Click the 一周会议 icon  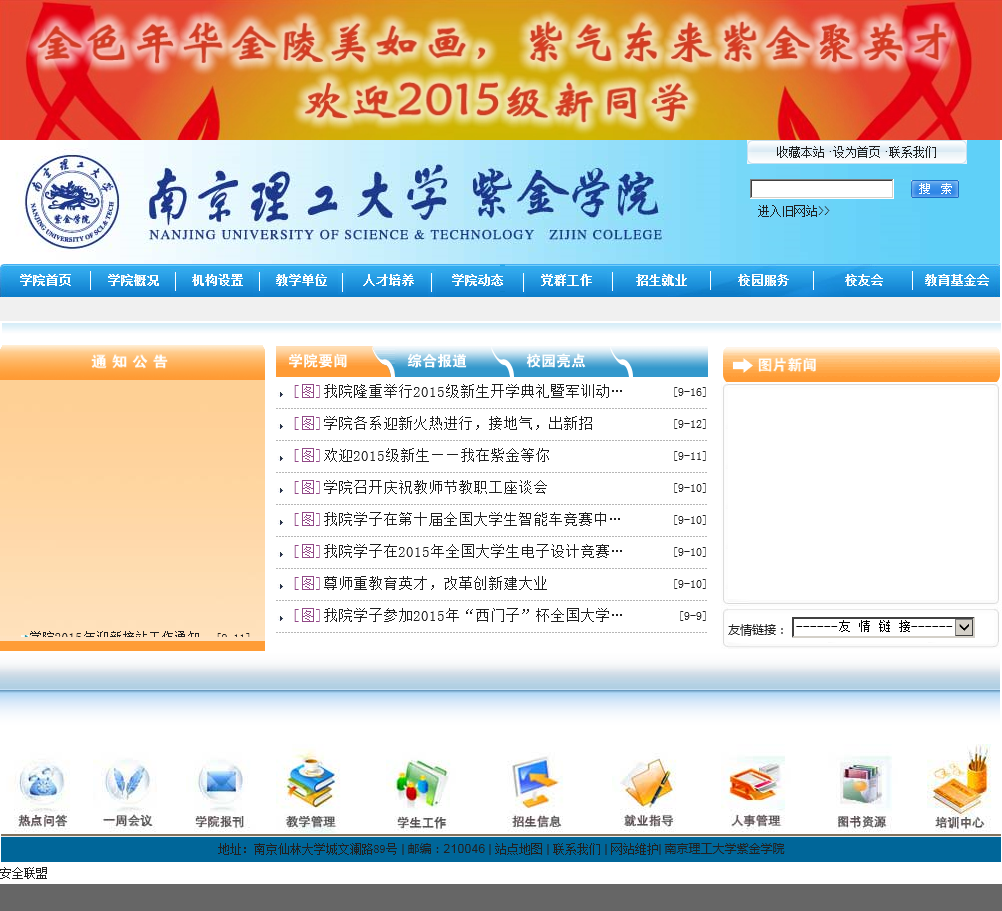(x=126, y=789)
